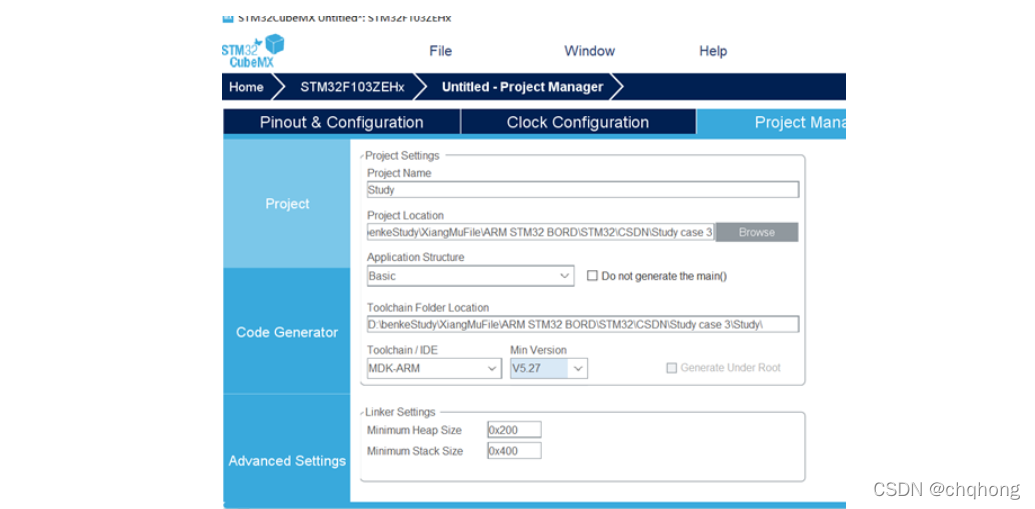This screenshot has width=1035, height=509.
Task: Open the Toolchain / IDE dropdown
Action: (434, 368)
